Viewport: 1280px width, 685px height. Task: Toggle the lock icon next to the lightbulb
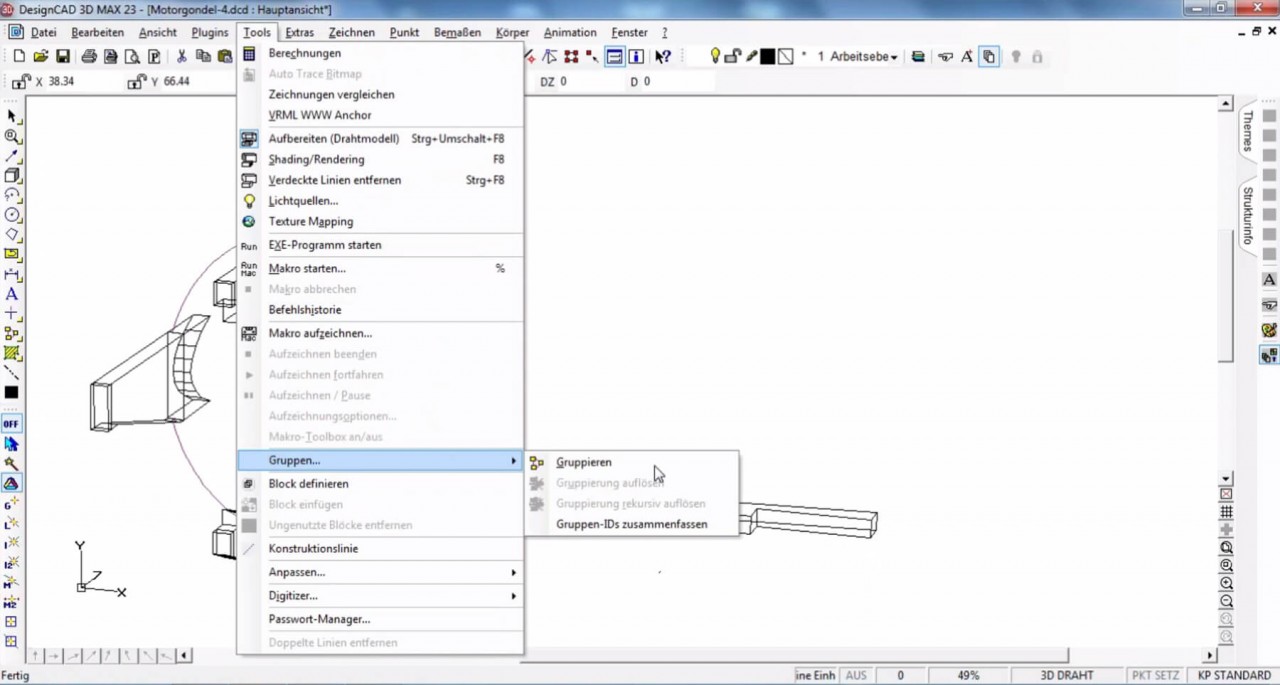(x=732, y=57)
